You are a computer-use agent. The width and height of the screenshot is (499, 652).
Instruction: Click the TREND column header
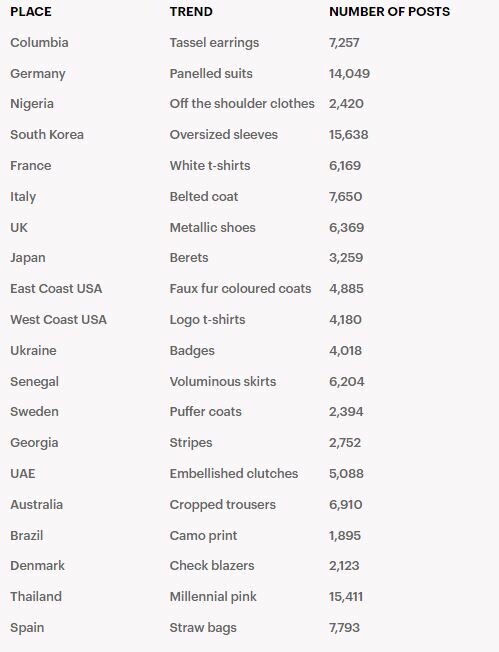click(x=191, y=12)
